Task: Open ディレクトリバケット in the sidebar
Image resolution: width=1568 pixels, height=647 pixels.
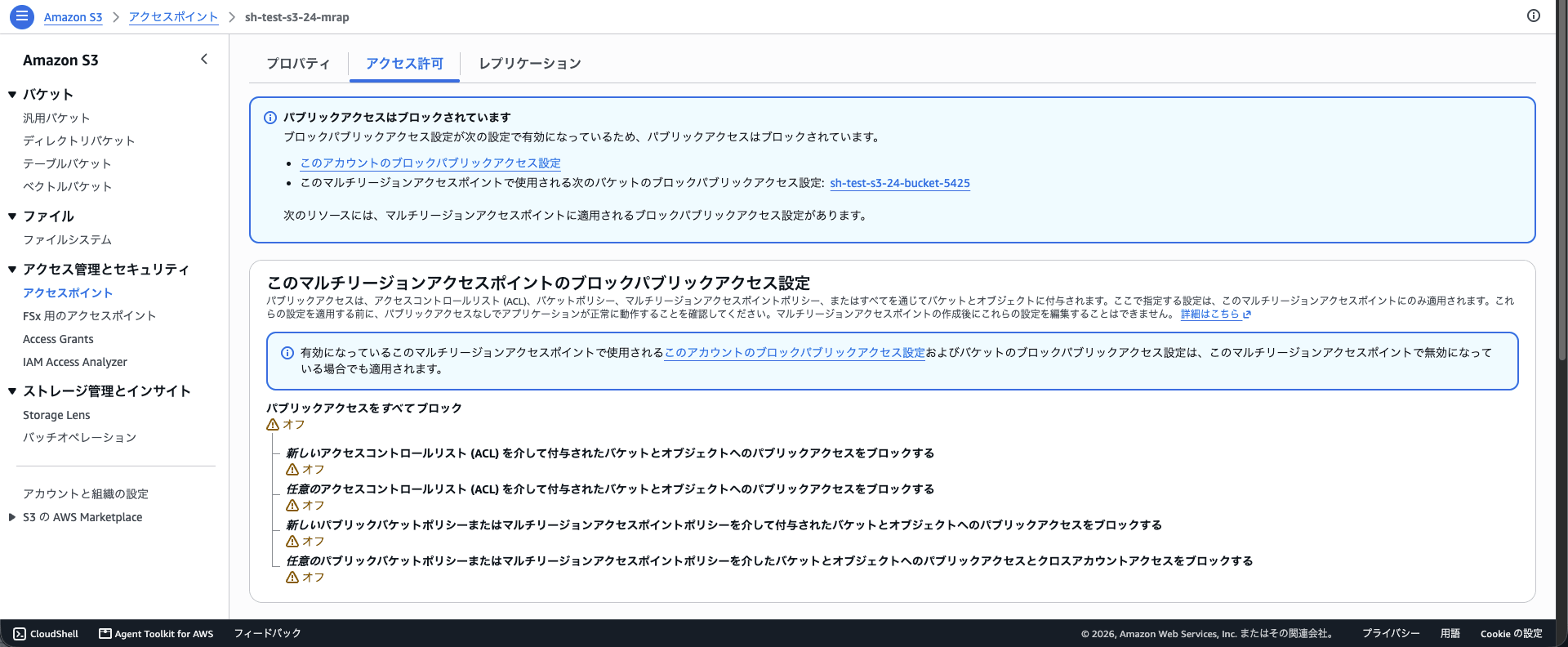Action: coord(79,141)
